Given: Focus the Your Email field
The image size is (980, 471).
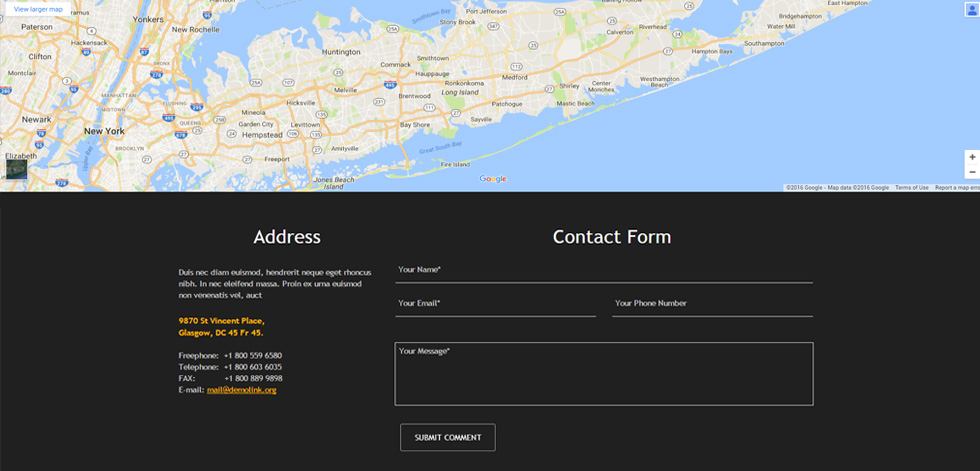Looking at the screenshot, I should [x=496, y=304].
